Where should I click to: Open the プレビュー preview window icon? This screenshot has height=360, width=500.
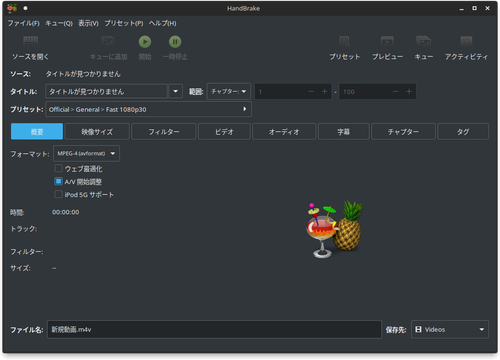[x=387, y=41]
